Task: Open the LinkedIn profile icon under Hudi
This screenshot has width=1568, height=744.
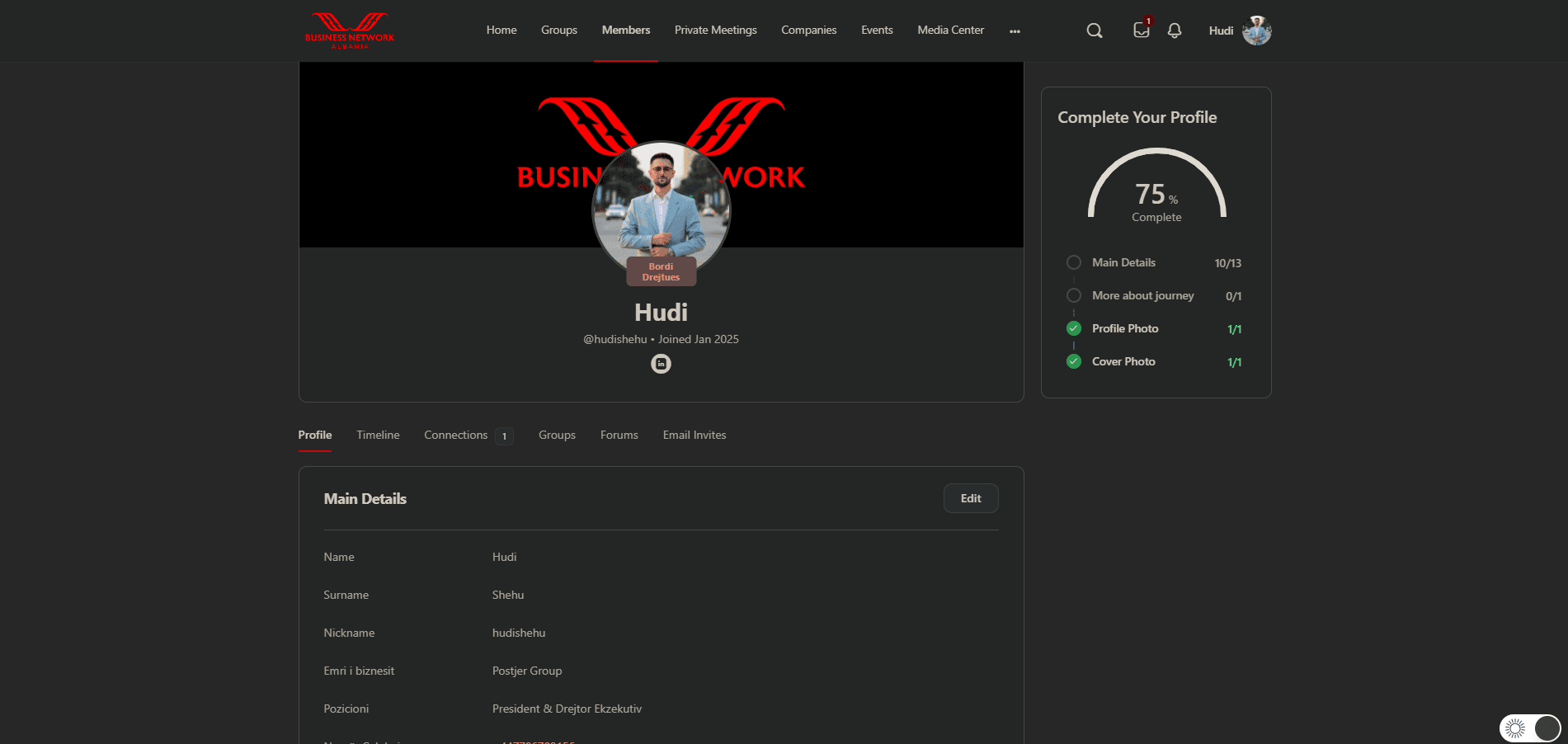Action: point(661,364)
